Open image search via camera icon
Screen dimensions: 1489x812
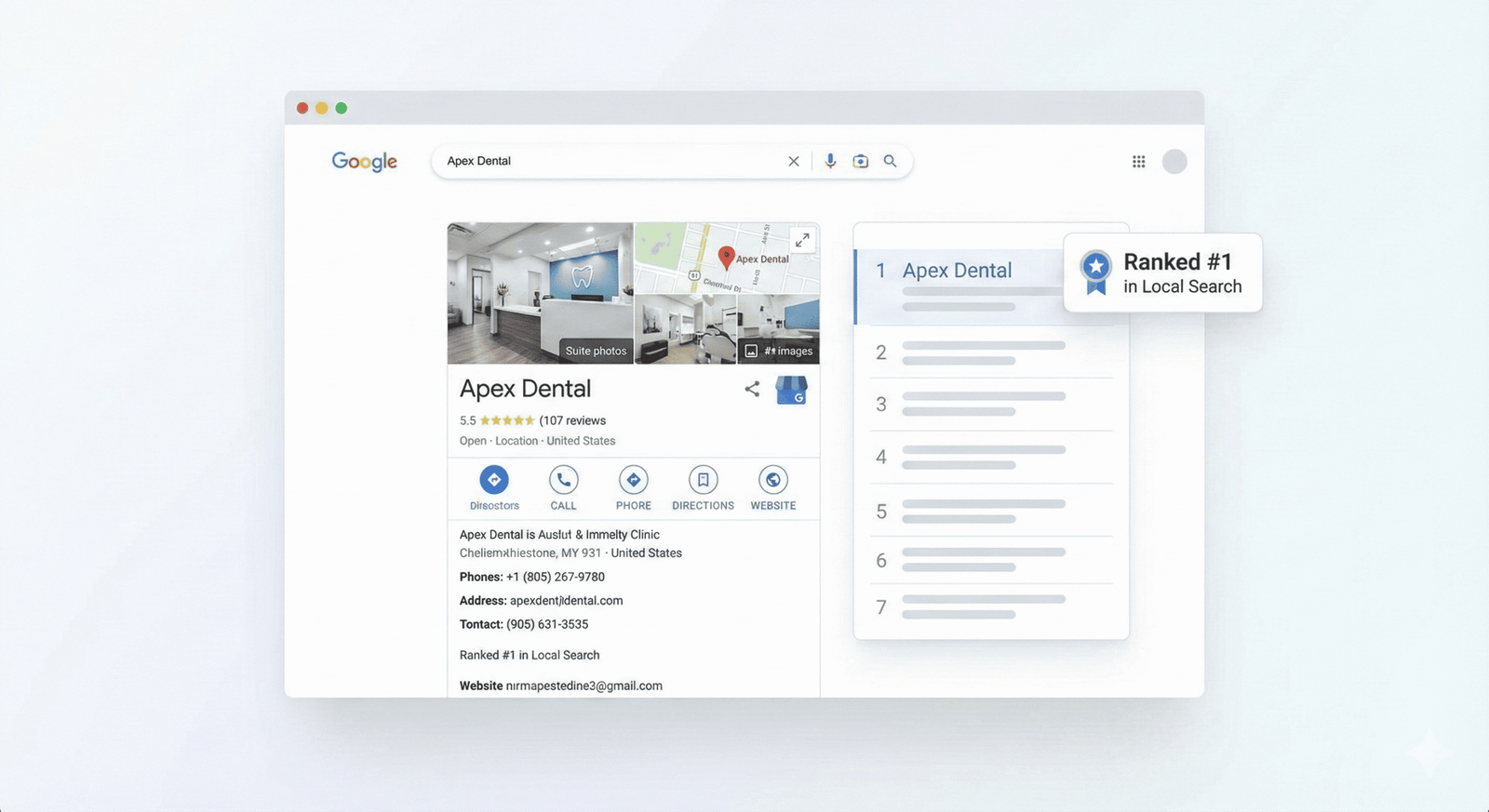[x=861, y=161]
